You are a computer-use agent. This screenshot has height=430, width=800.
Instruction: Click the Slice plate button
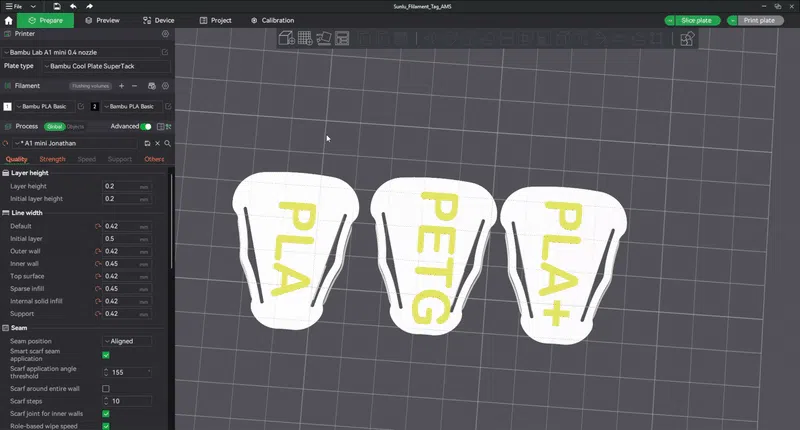(x=696, y=20)
